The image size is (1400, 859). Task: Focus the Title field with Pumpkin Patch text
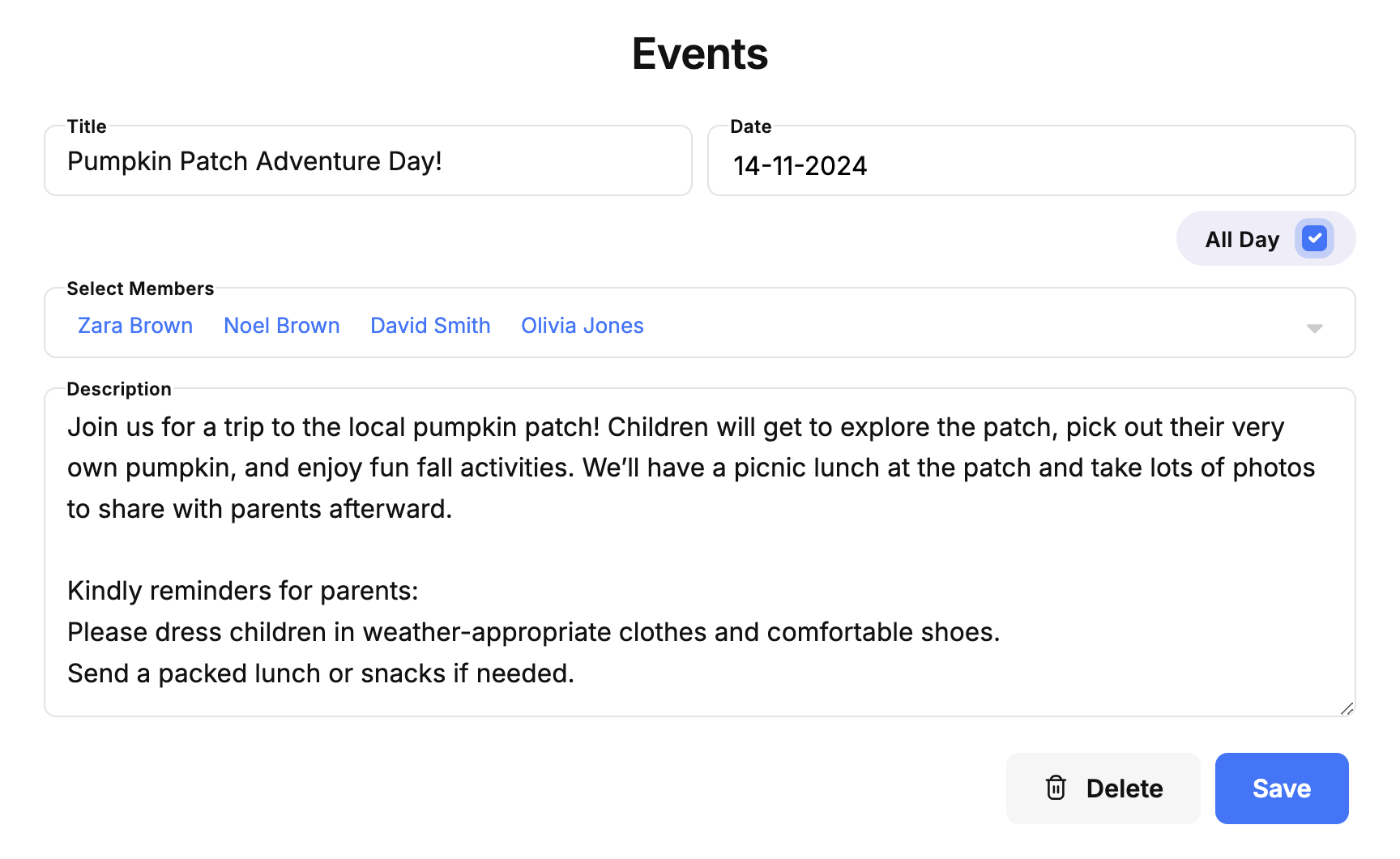[x=368, y=161]
